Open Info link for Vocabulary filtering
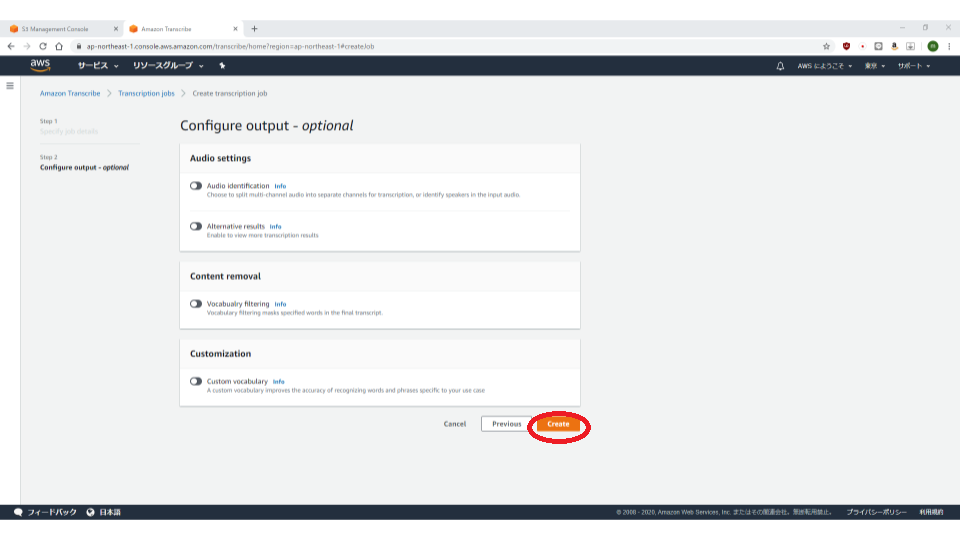960x540 pixels. click(x=280, y=304)
